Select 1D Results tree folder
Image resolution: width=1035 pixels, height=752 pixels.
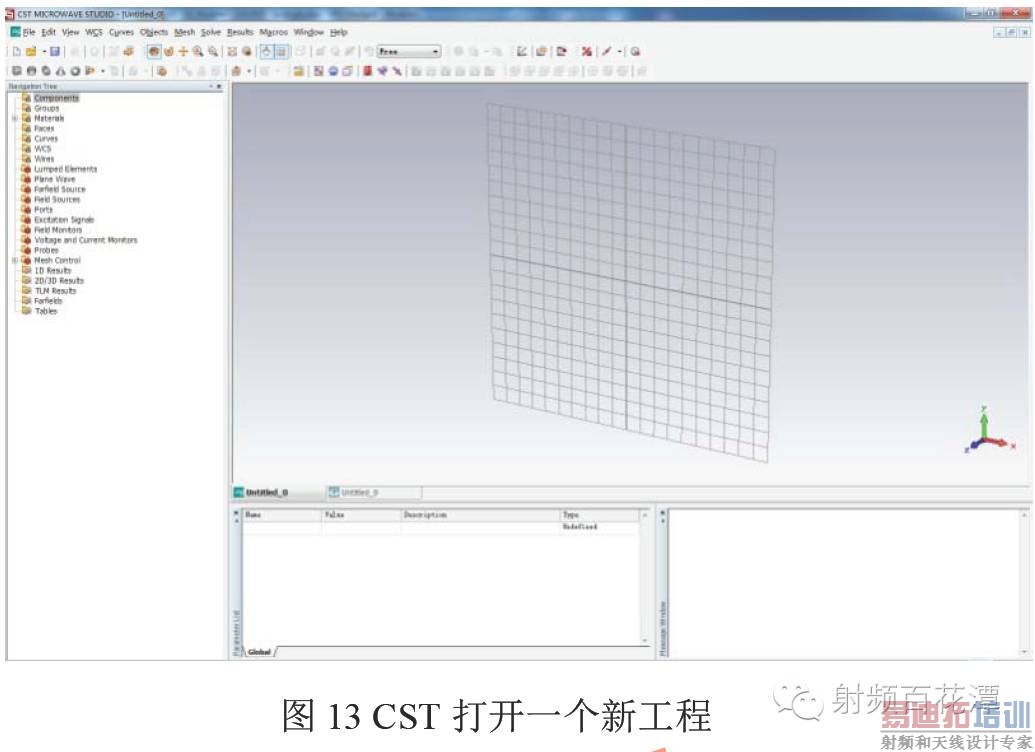point(52,270)
